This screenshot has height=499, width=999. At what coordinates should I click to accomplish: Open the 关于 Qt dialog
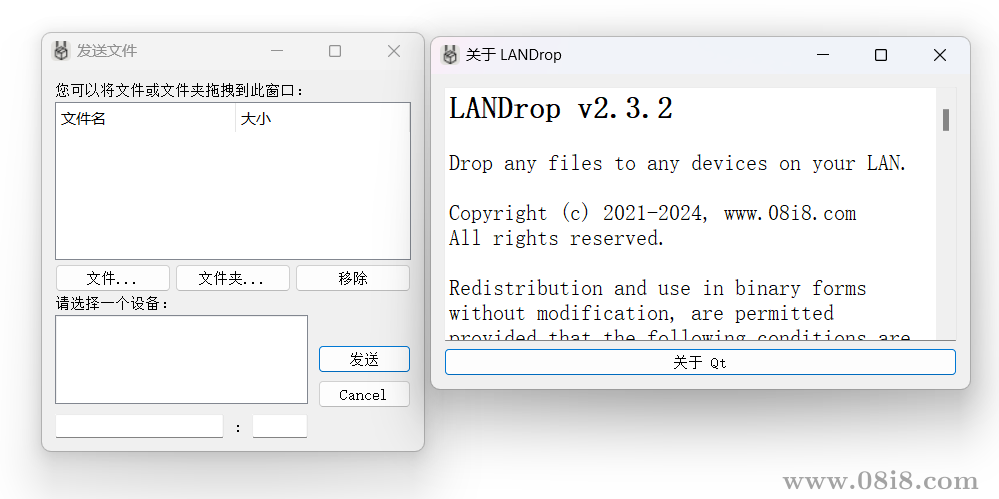[700, 362]
